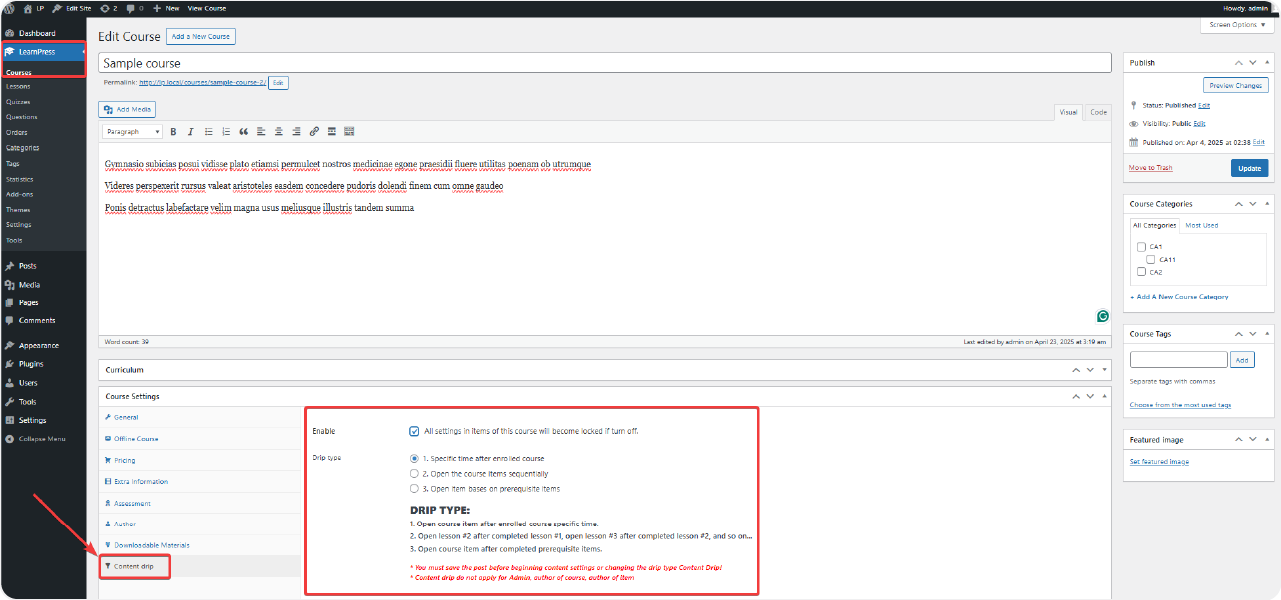Toggle the Content drip Enable checkbox

[x=414, y=431]
